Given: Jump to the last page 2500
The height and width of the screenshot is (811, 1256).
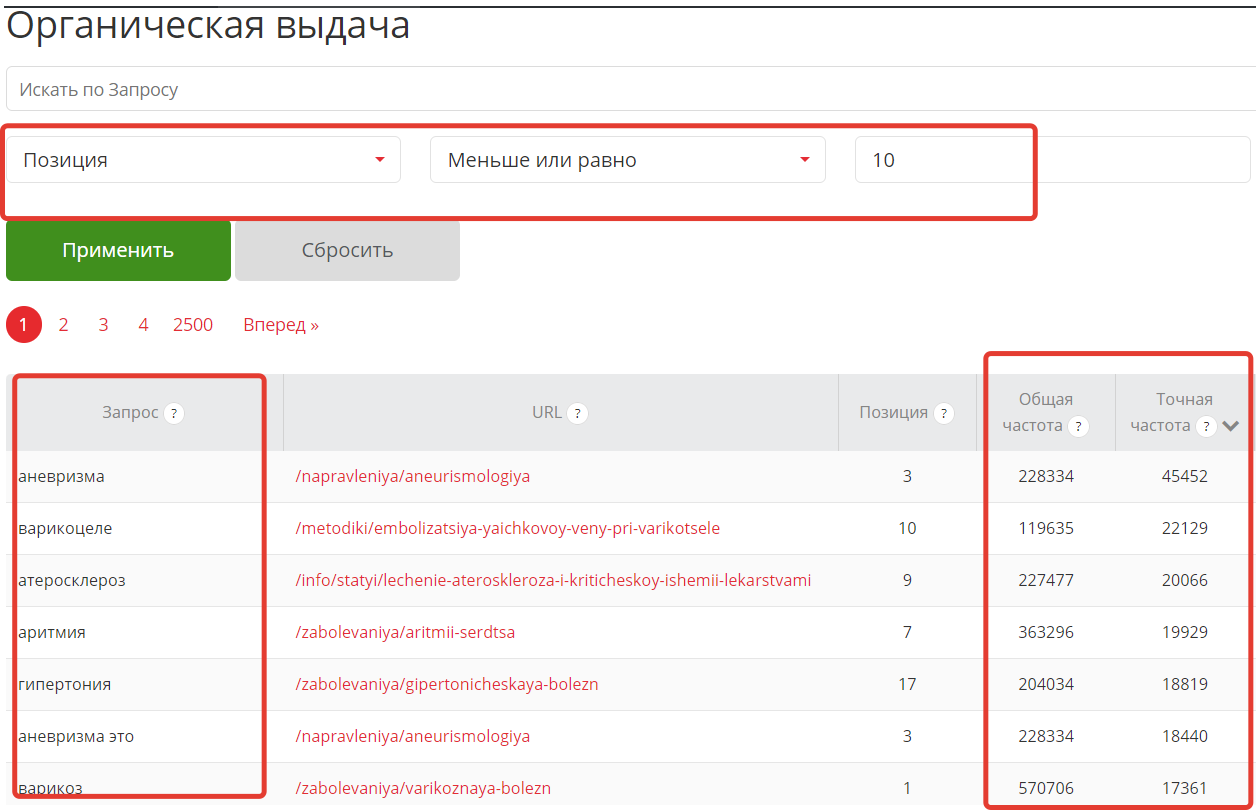Looking at the screenshot, I should coord(193,324).
